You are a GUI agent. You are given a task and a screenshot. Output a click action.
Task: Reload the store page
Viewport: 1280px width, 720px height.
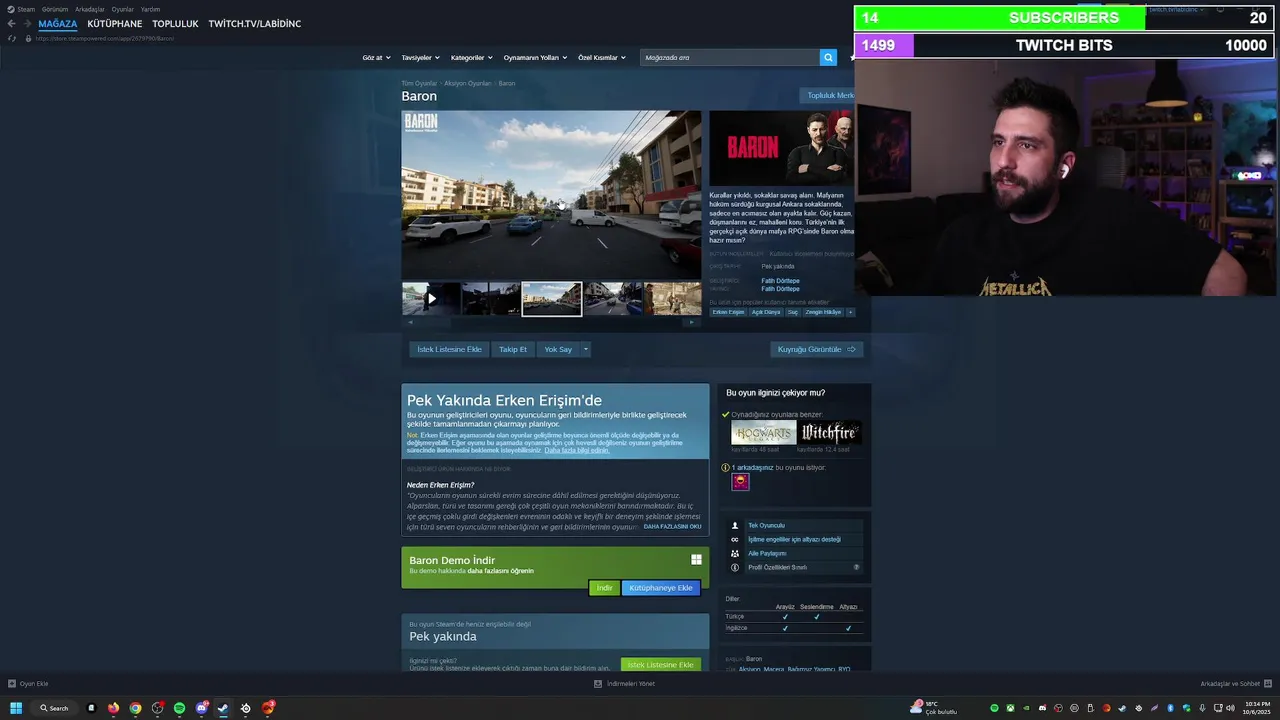pos(12,38)
